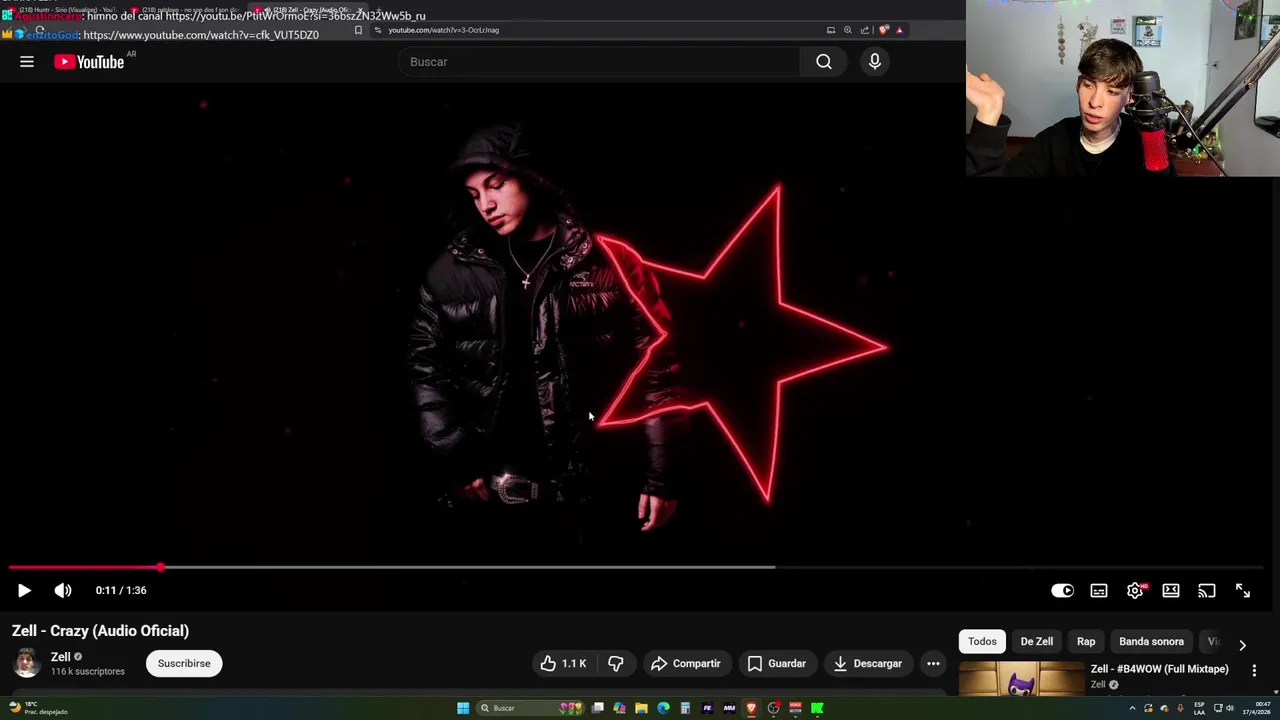This screenshot has width=1280, height=720.
Task: Download the video with the Descargar button
Action: [868, 663]
